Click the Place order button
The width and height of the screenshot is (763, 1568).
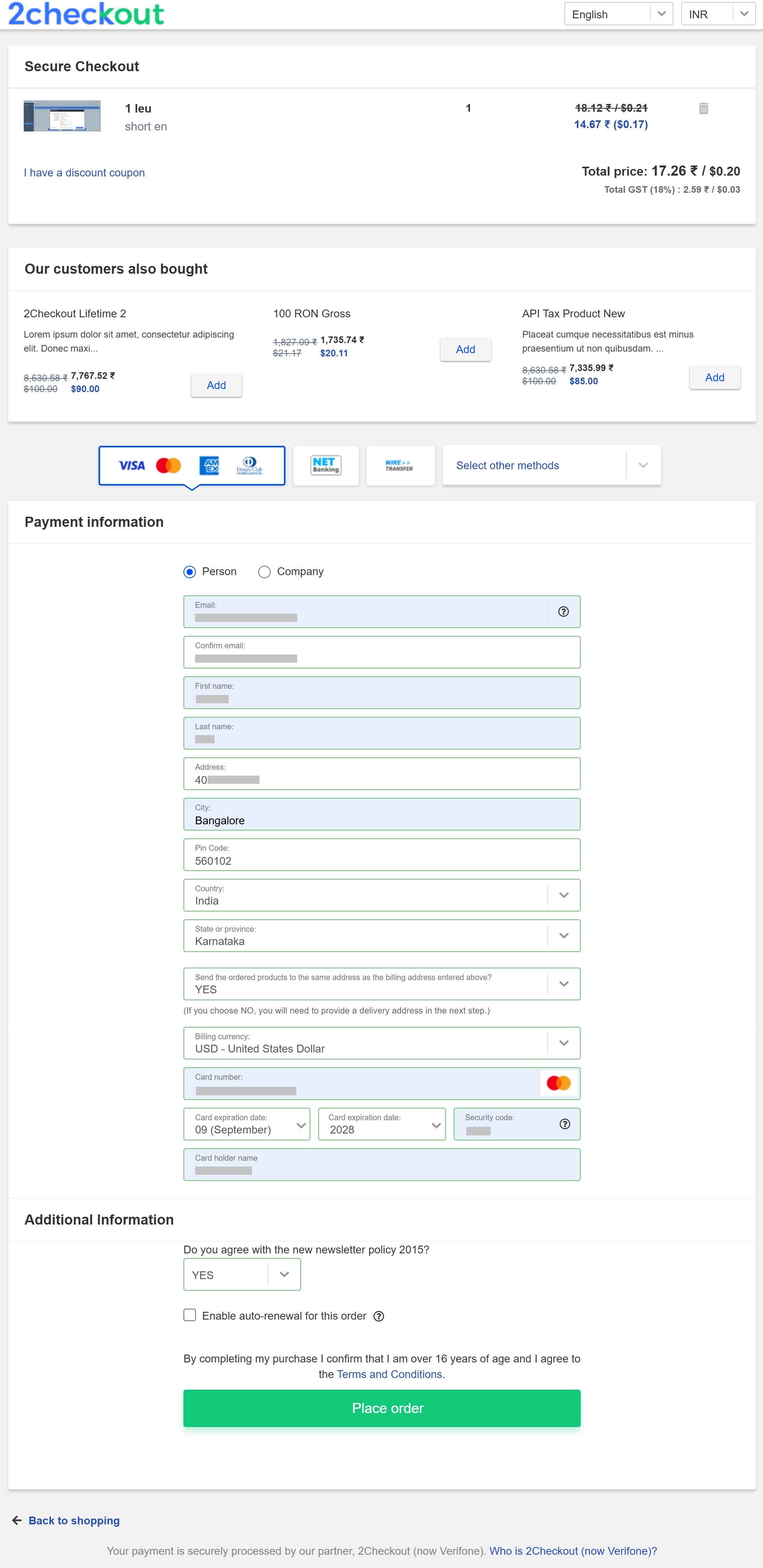(382, 1408)
